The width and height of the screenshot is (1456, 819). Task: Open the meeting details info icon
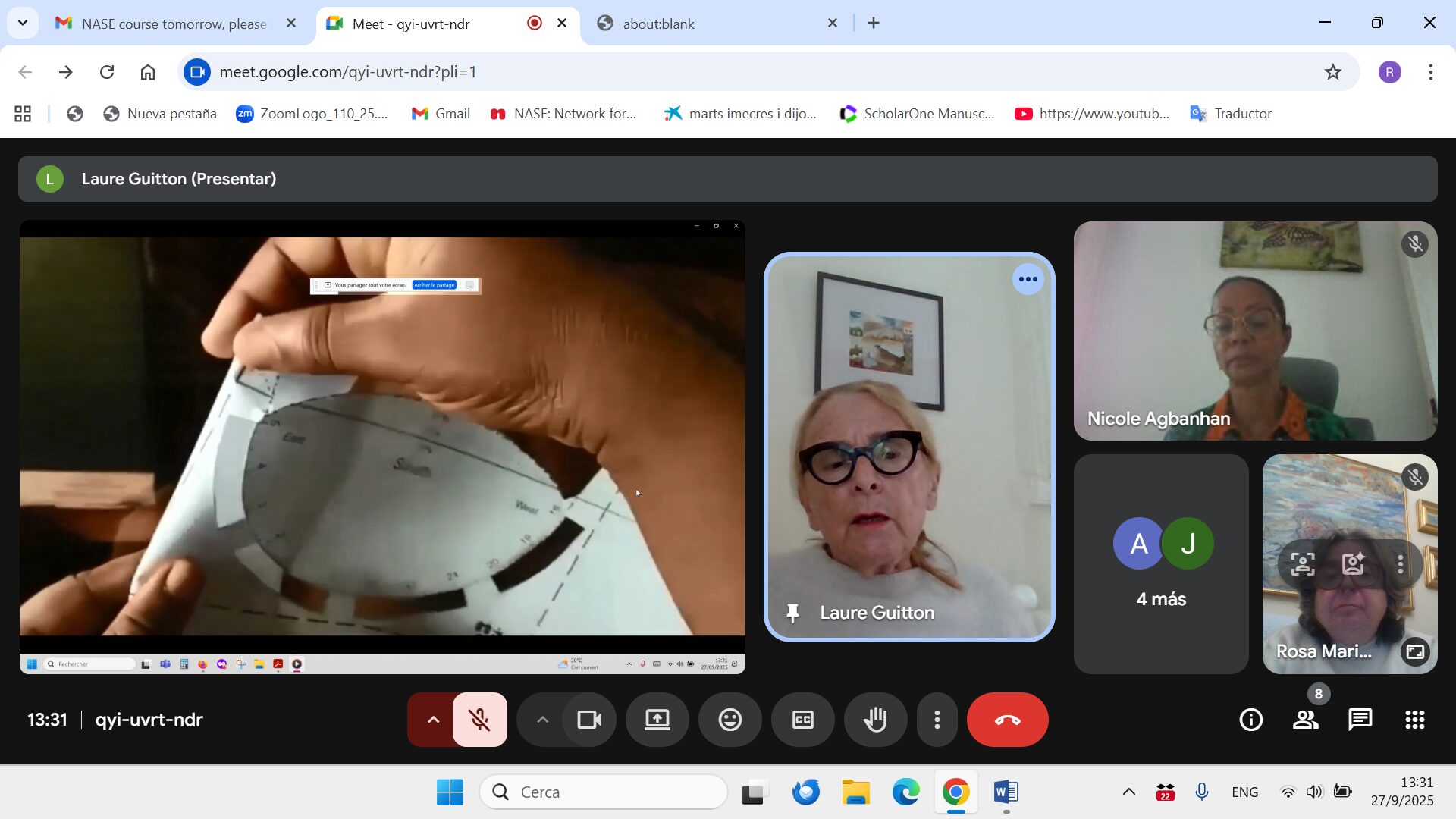(x=1250, y=720)
